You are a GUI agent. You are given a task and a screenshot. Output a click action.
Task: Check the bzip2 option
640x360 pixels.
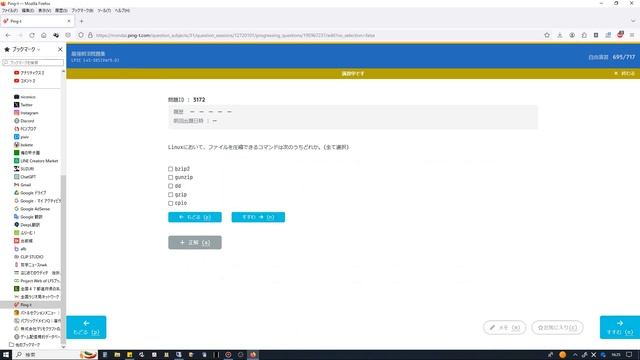pos(171,169)
